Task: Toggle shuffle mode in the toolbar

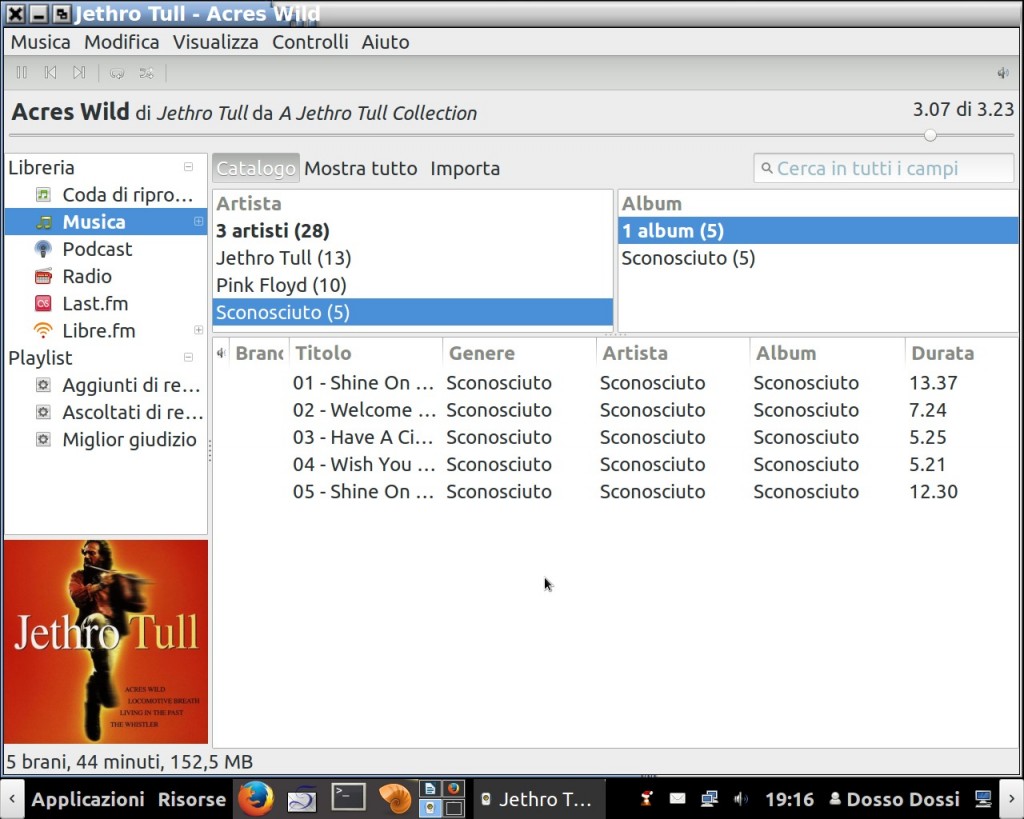Action: click(x=146, y=73)
